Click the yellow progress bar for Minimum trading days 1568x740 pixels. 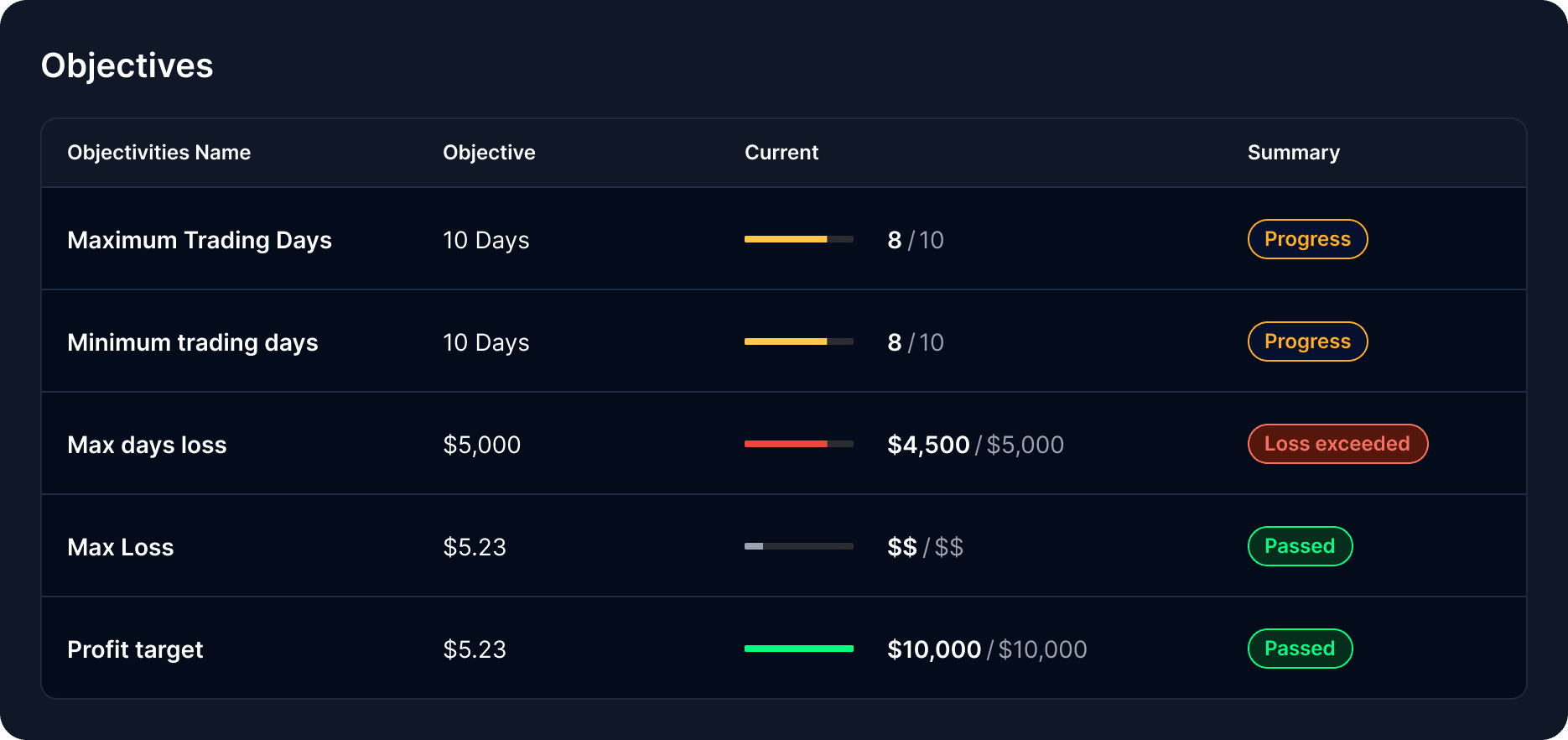point(799,341)
